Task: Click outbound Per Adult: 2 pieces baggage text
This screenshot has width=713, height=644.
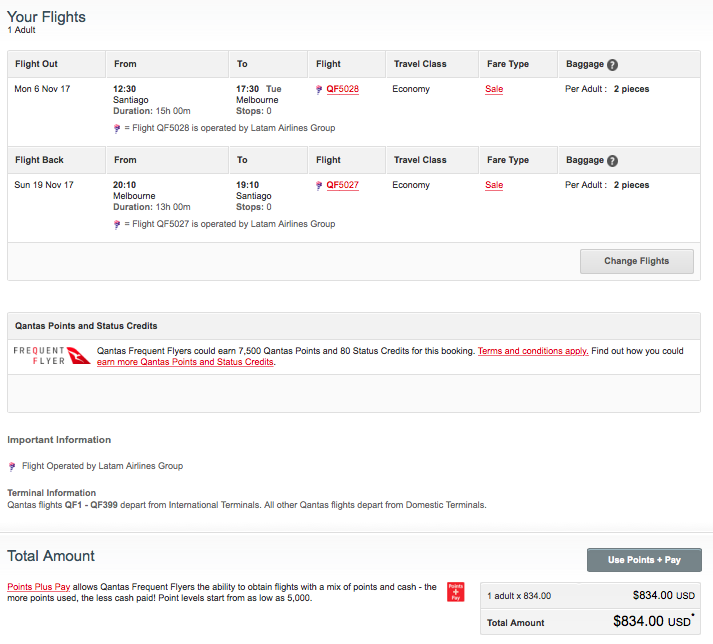Action: [x=607, y=89]
